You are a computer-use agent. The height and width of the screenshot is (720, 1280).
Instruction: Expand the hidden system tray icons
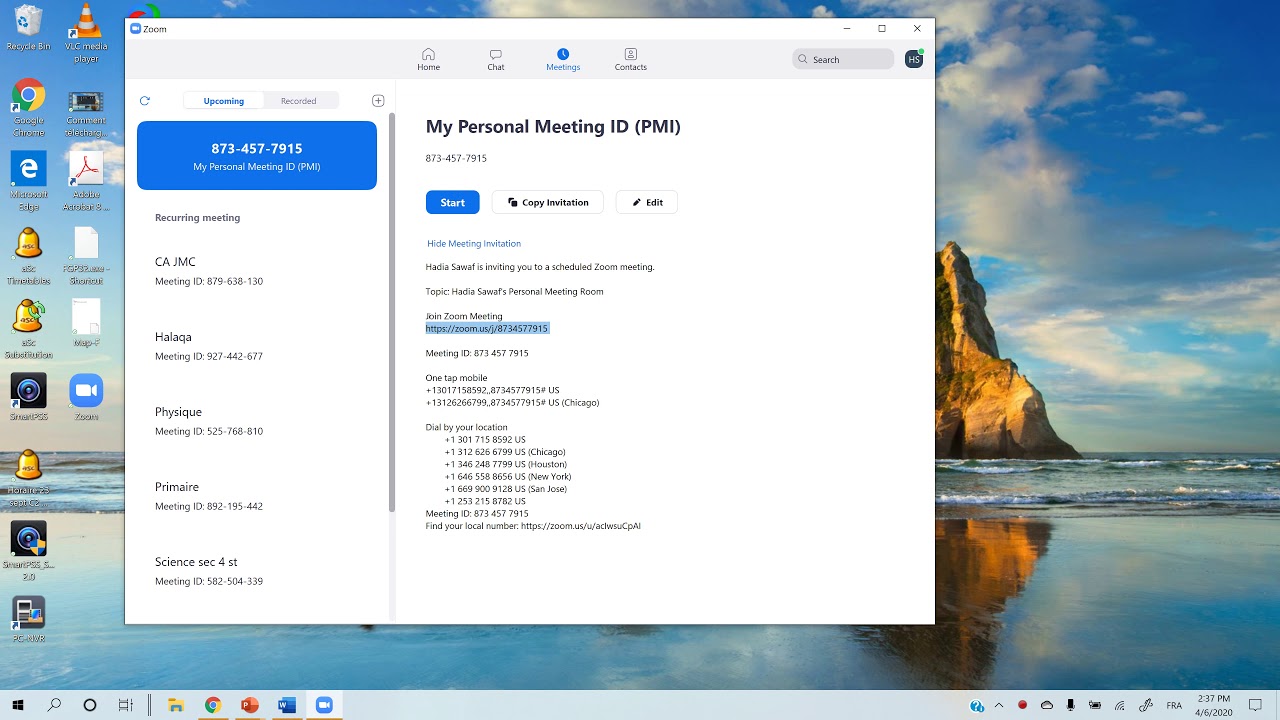998,705
